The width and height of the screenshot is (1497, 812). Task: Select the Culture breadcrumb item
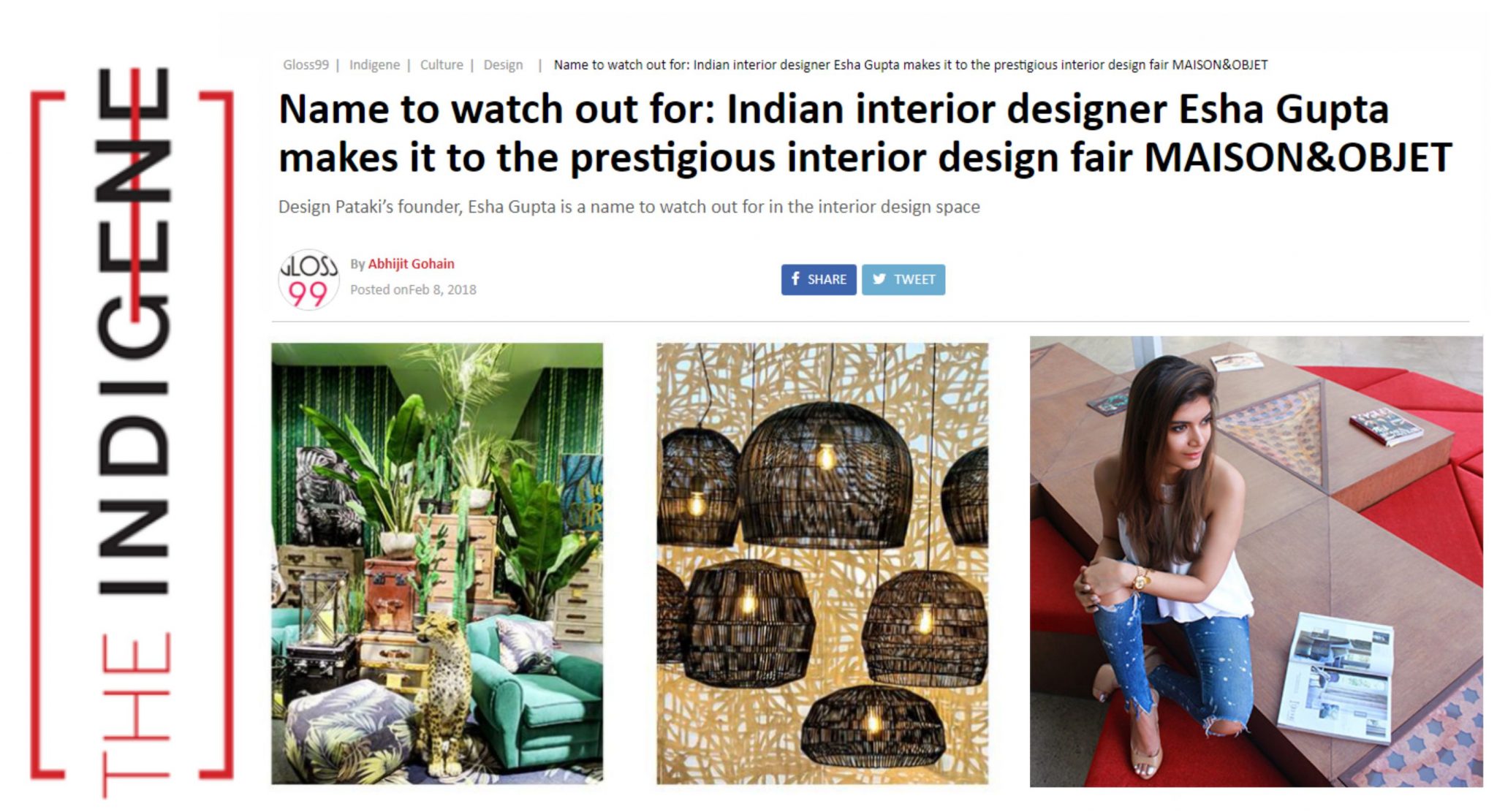click(441, 65)
